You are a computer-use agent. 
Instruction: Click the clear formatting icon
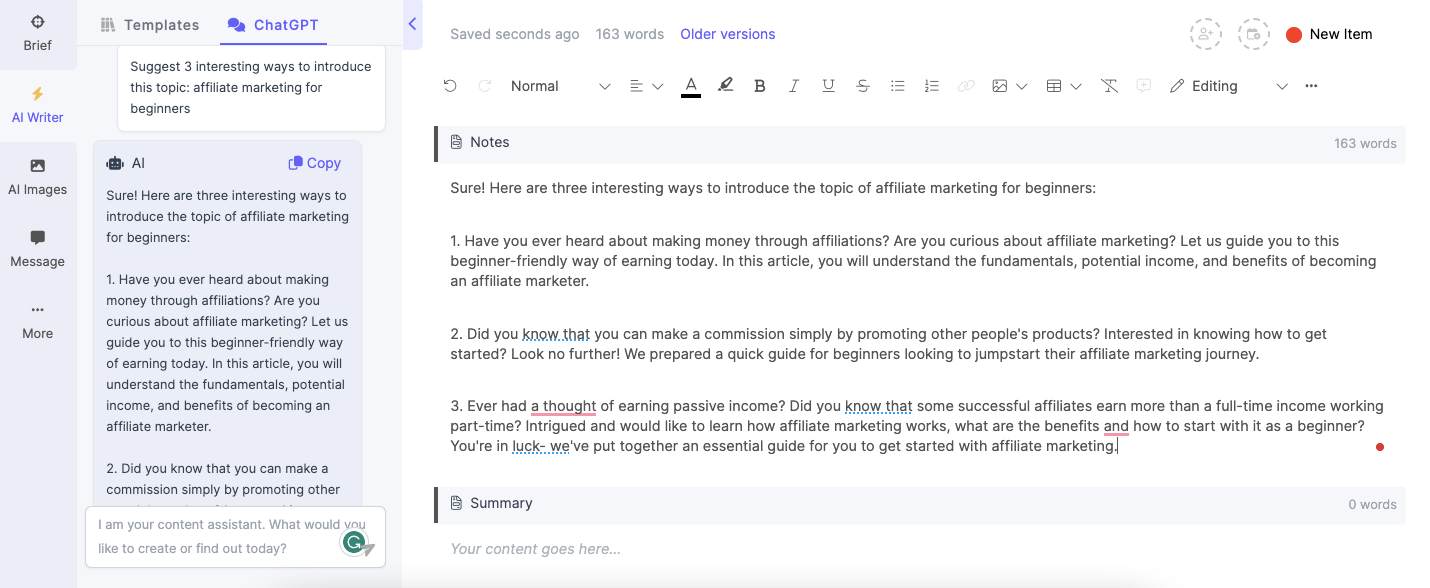click(x=1109, y=86)
